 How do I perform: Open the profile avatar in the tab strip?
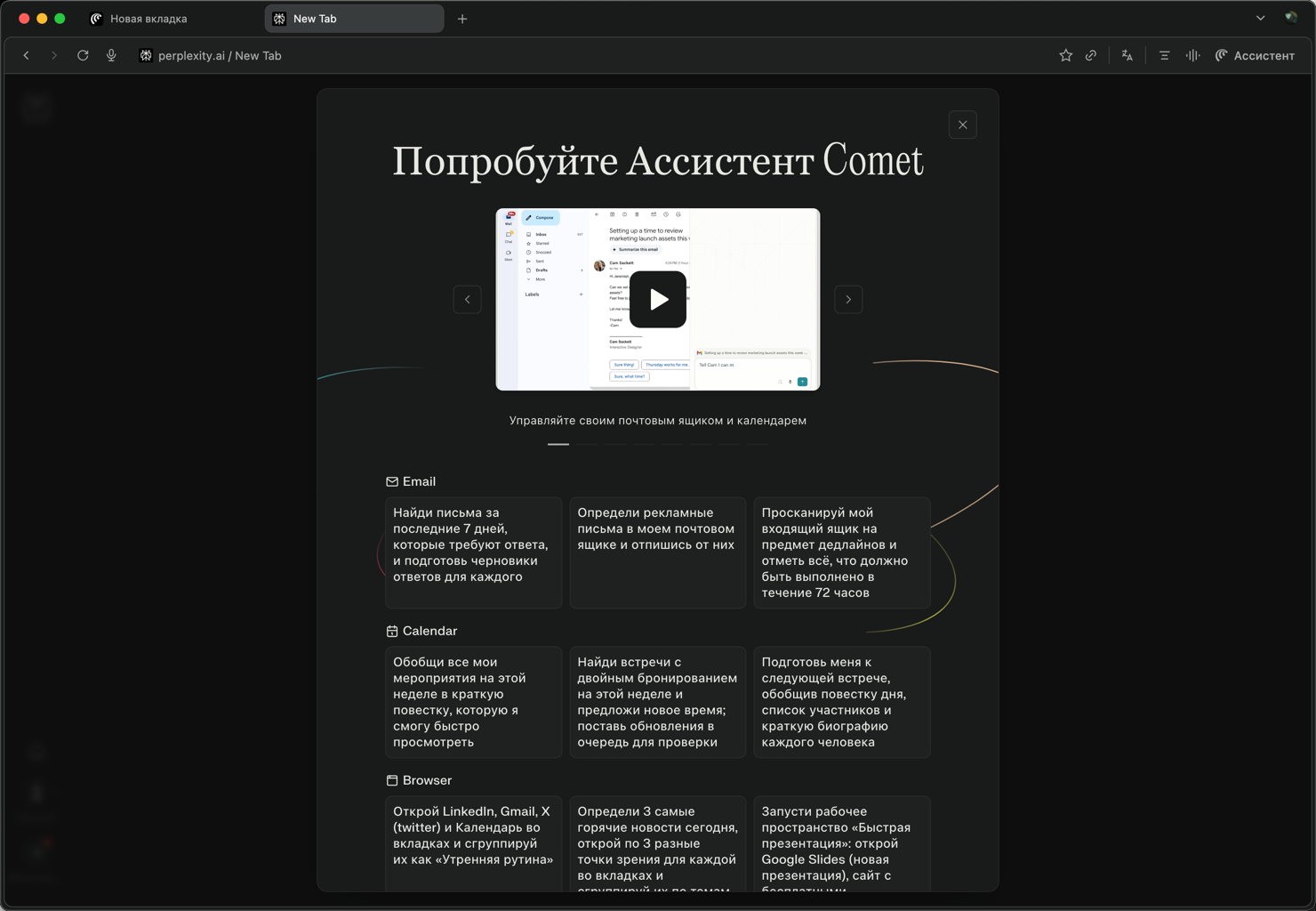(1291, 18)
